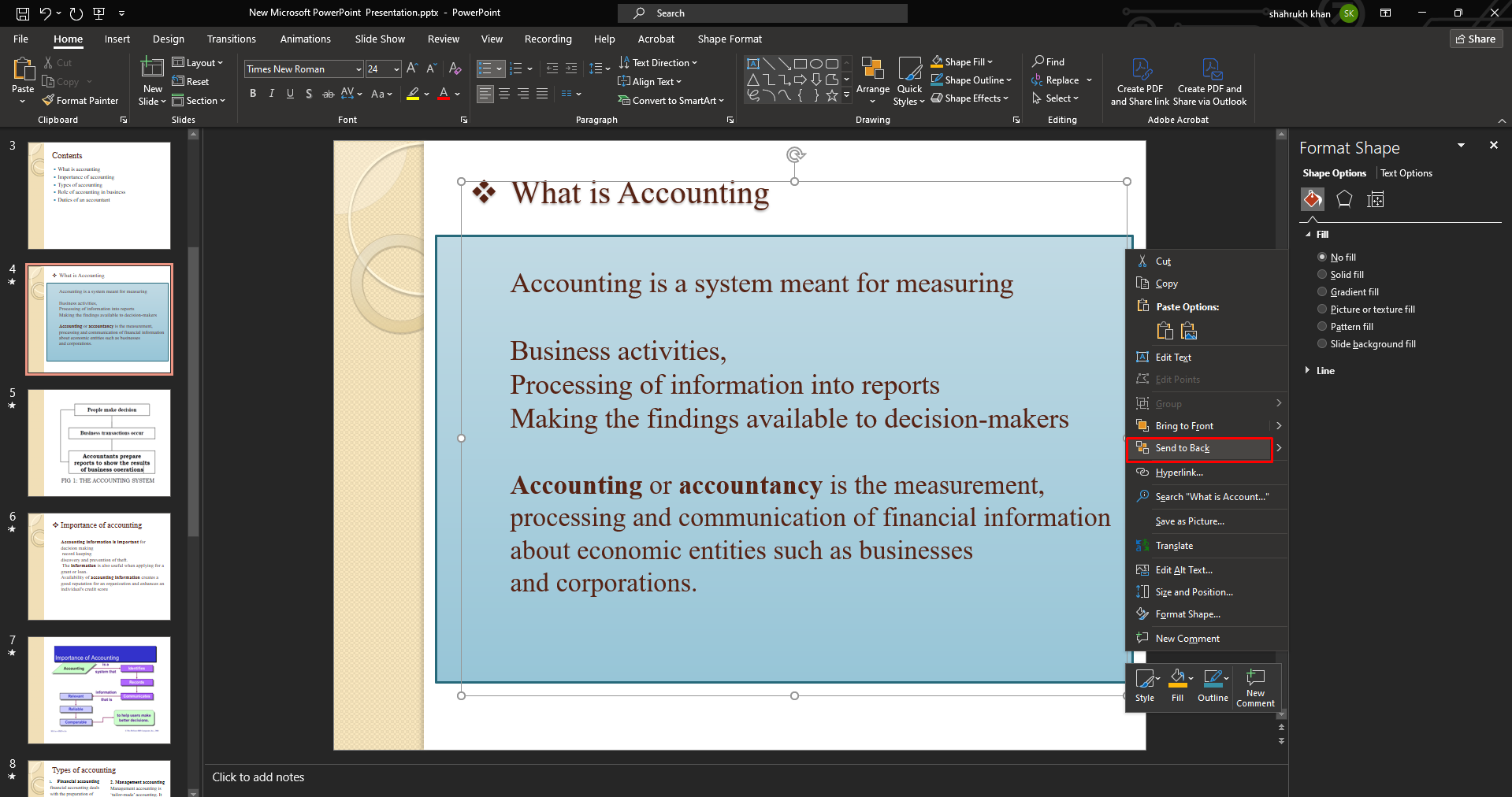This screenshot has height=797, width=1512.
Task: Choose the Gradient fill option
Action: tap(1322, 292)
